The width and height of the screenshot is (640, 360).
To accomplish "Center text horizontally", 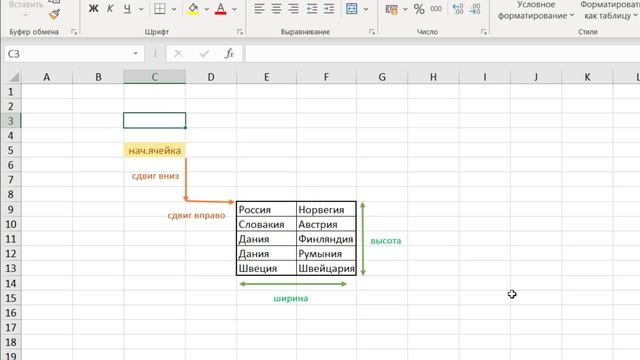I will pyautogui.click(x=276, y=9).
